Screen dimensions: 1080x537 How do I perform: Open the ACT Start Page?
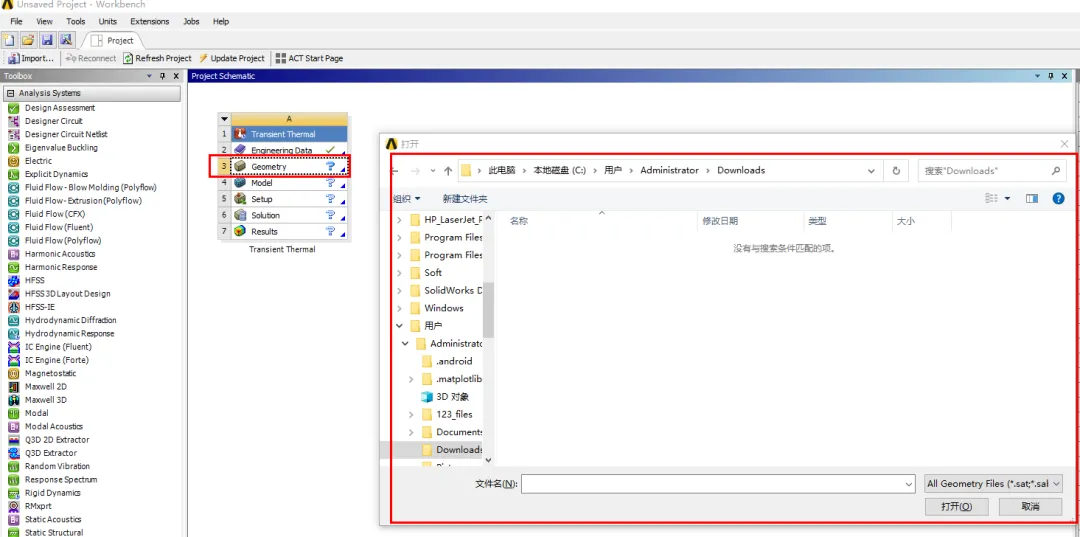(309, 59)
